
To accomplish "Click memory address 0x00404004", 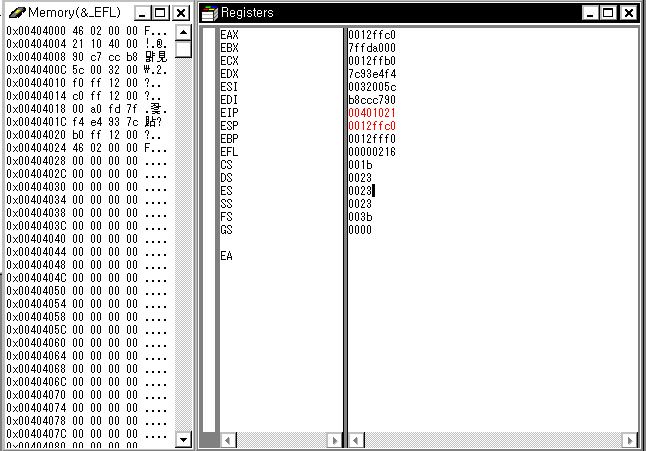I will tap(36, 44).
